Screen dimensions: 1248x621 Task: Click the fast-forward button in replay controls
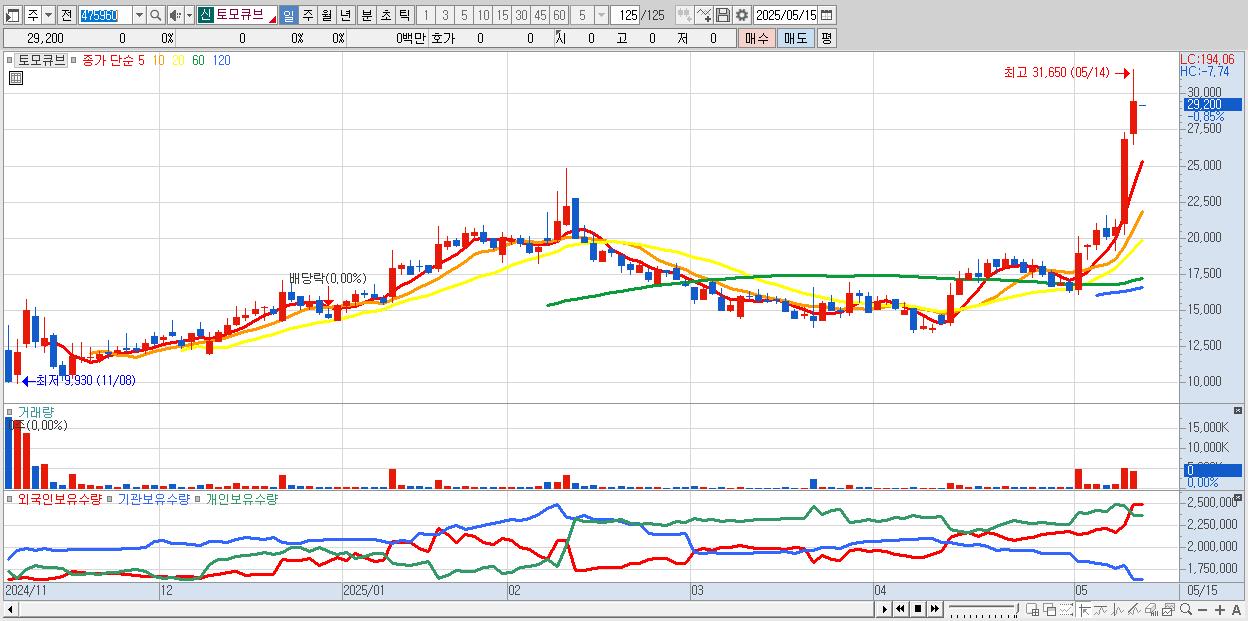934,609
